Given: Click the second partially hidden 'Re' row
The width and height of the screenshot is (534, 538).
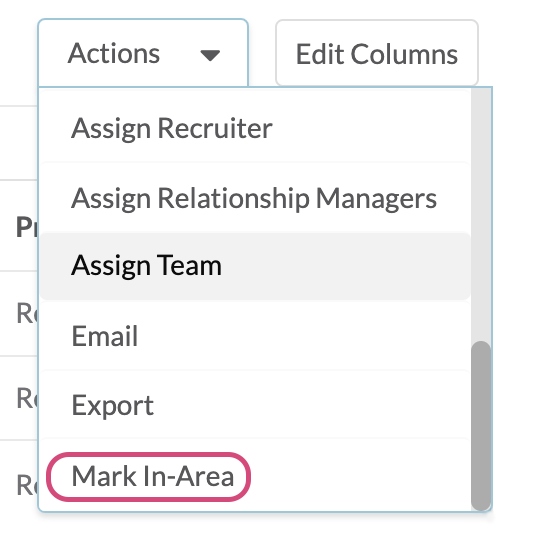Looking at the screenshot, I should coord(27,398).
